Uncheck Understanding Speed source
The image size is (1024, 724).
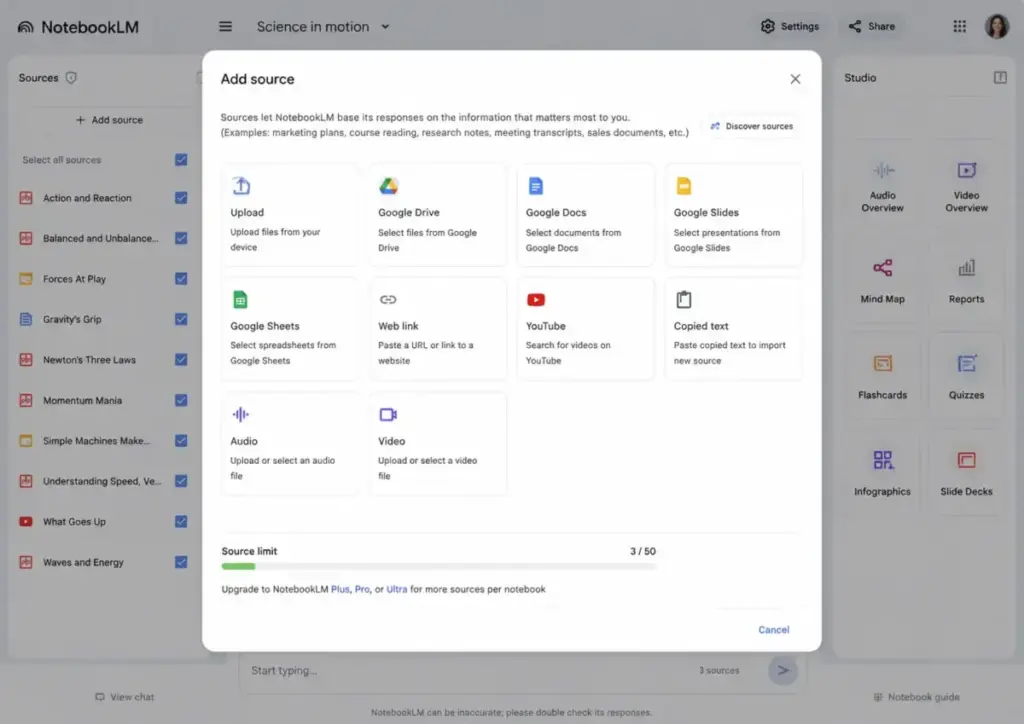pyautogui.click(x=181, y=481)
